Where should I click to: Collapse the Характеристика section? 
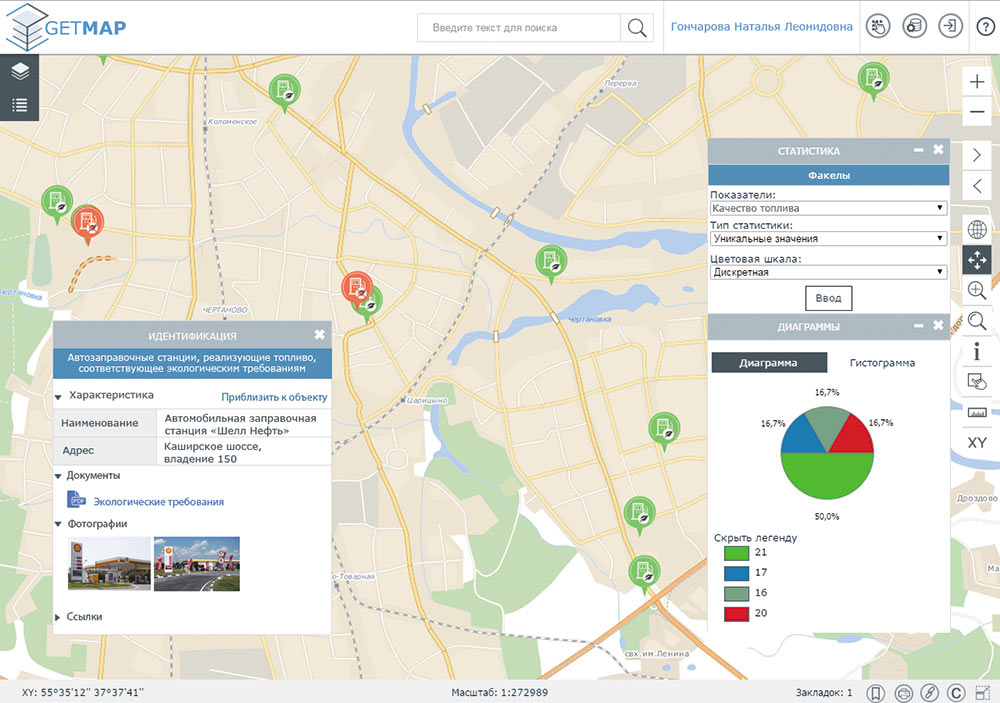59,395
